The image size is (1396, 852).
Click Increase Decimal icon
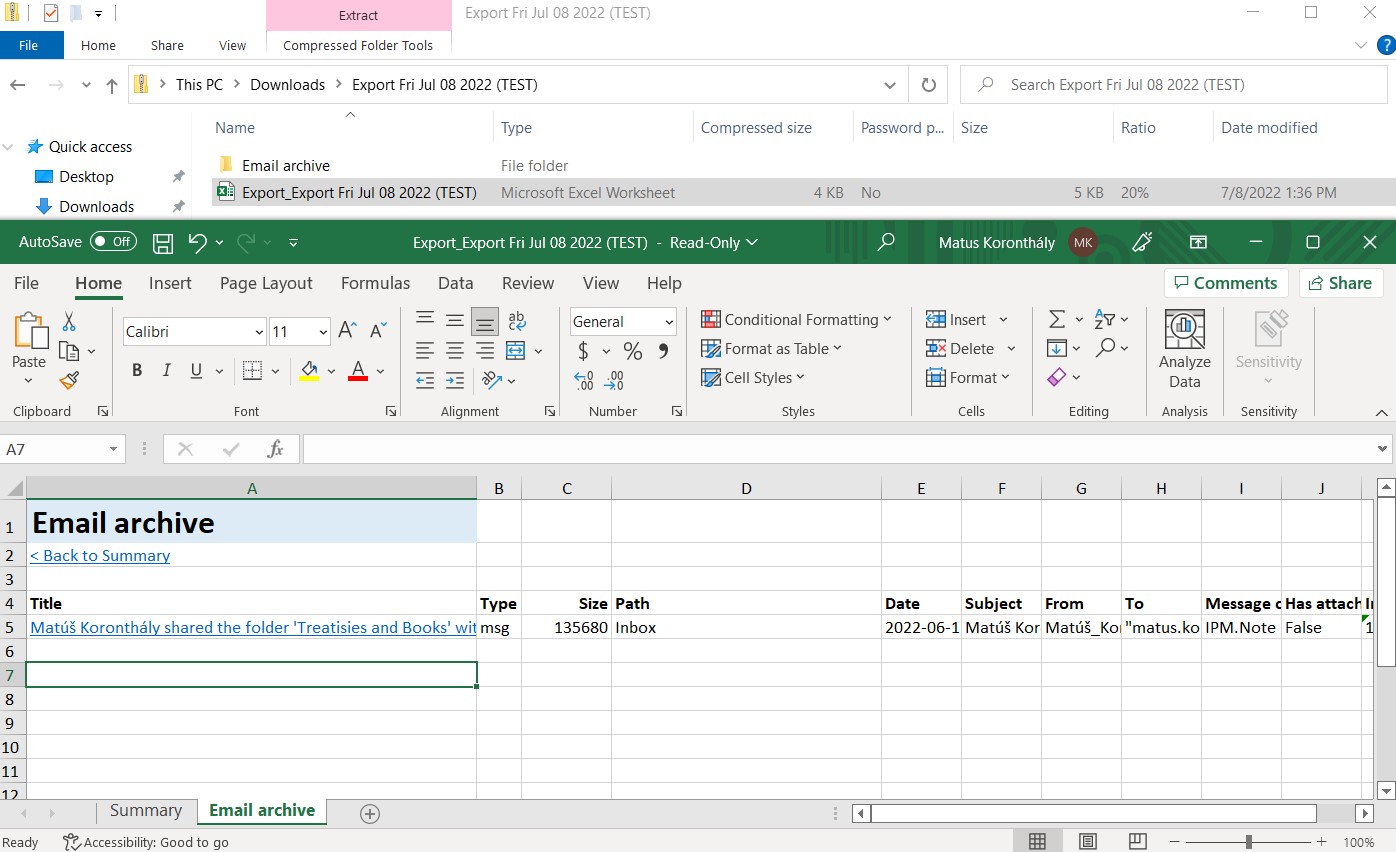coord(584,380)
